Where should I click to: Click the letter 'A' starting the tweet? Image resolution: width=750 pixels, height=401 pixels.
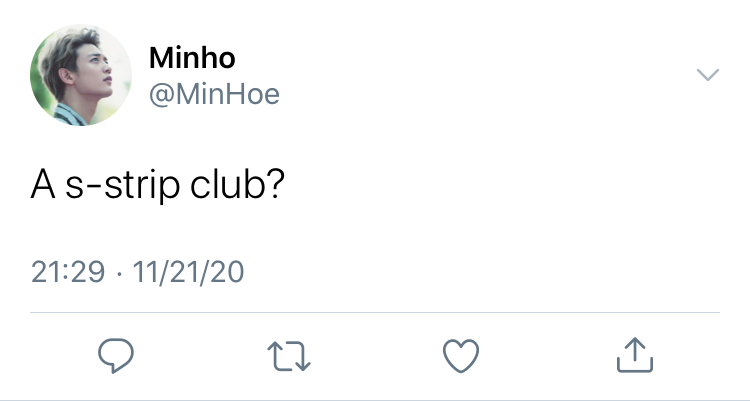(43, 185)
